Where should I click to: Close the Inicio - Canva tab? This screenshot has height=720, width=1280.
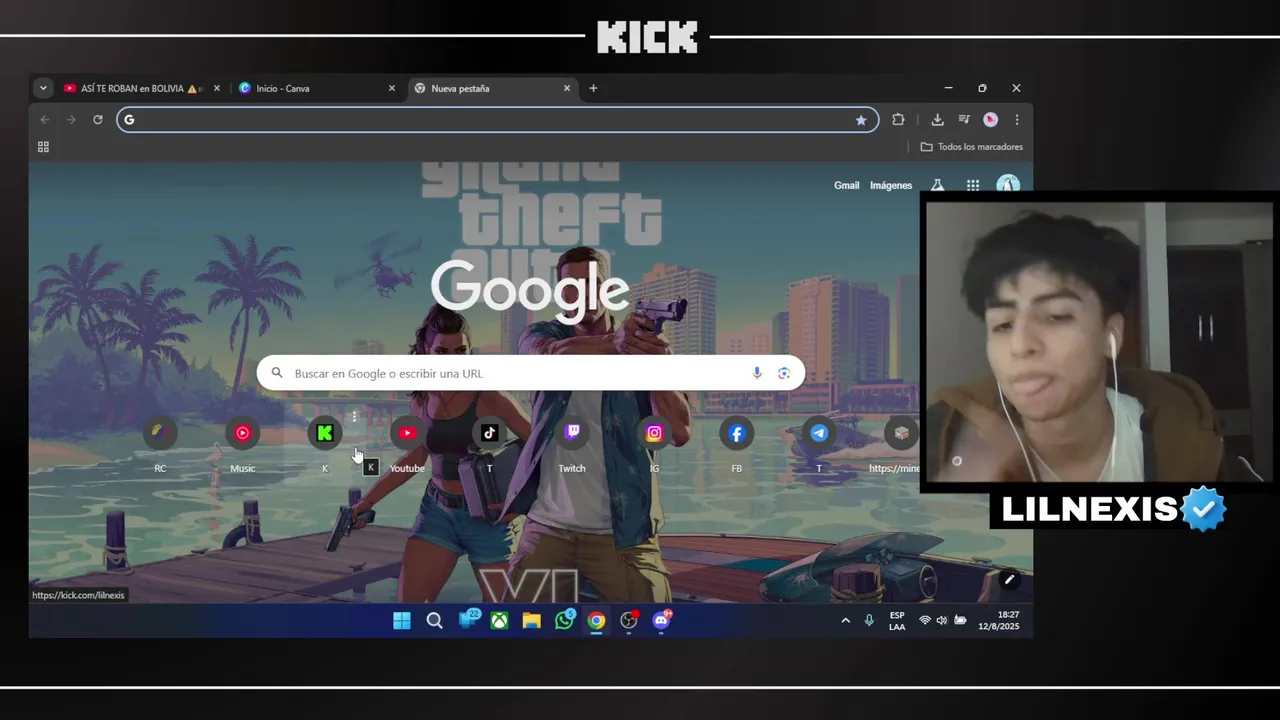(x=392, y=88)
